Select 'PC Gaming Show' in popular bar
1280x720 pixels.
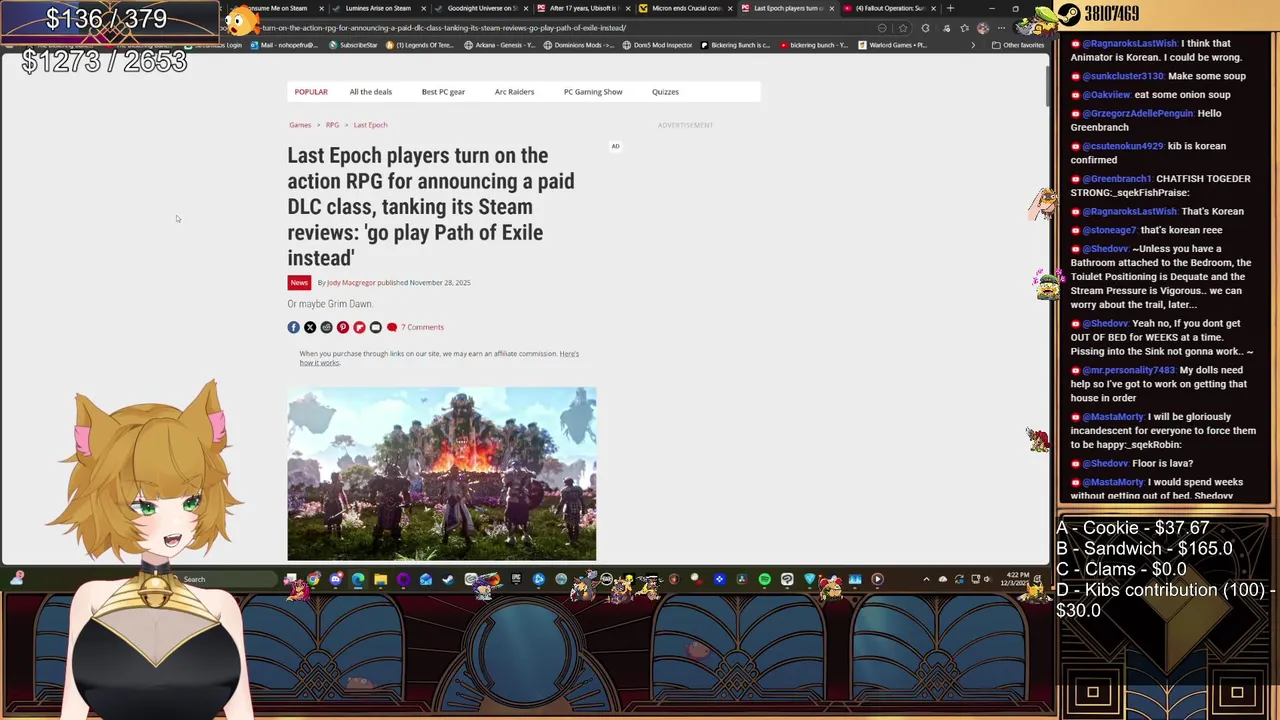(x=593, y=92)
